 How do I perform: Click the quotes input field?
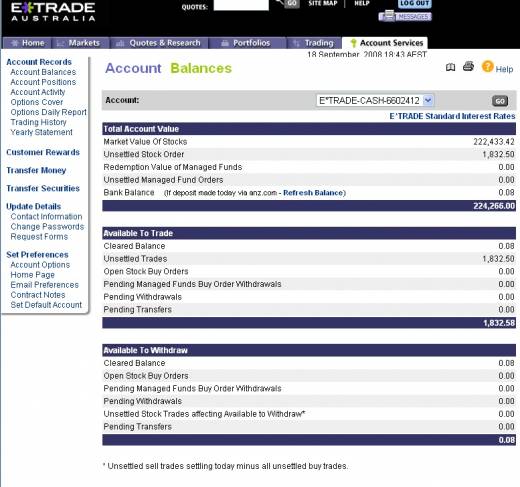coord(241,5)
